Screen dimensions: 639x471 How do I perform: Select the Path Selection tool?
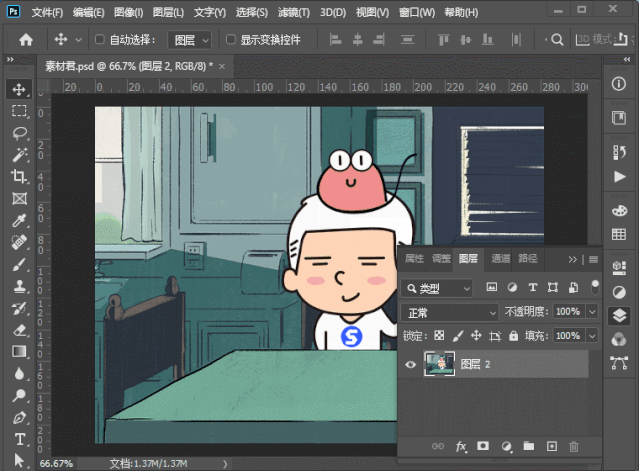[19, 460]
